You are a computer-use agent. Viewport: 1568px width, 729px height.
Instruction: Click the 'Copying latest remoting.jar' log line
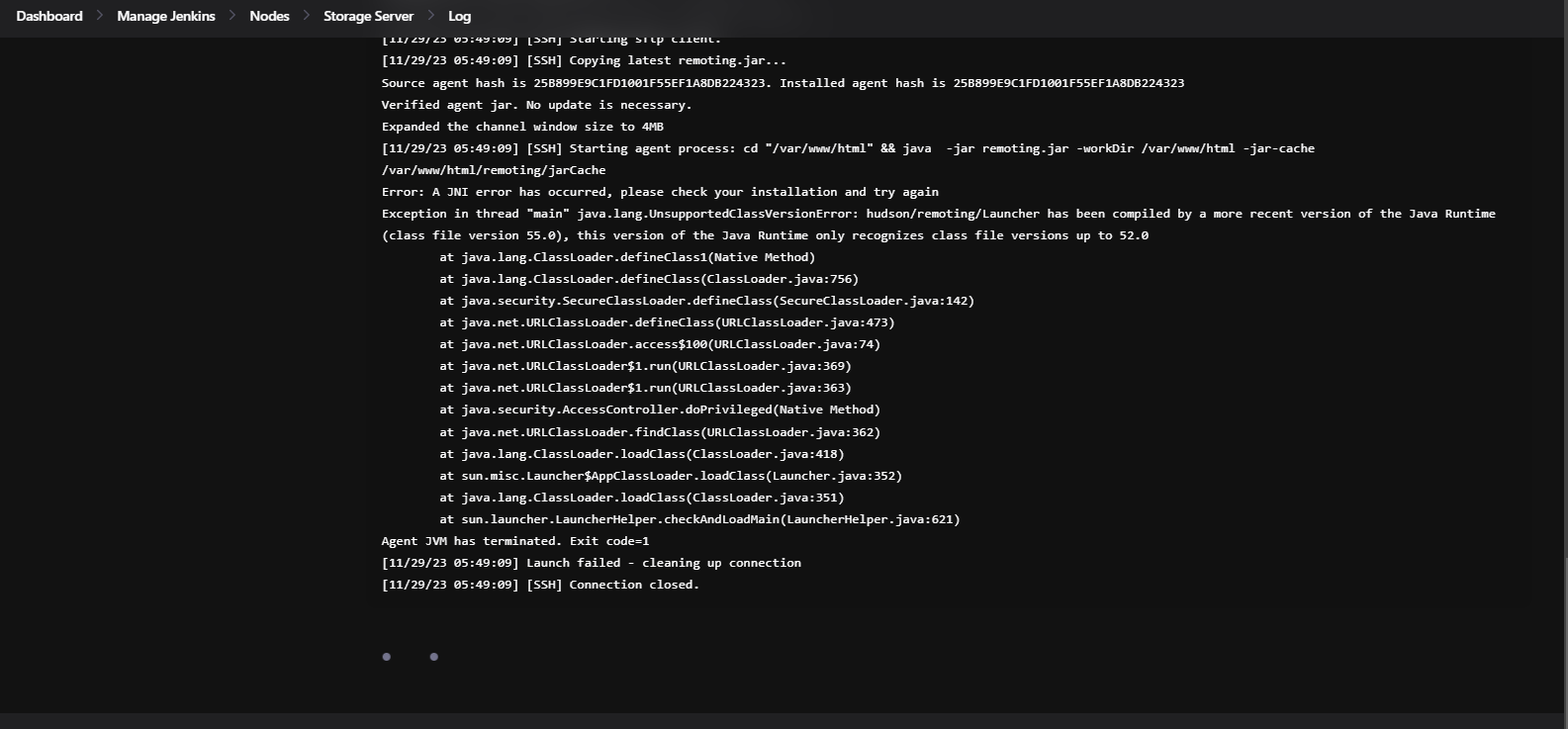(585, 60)
